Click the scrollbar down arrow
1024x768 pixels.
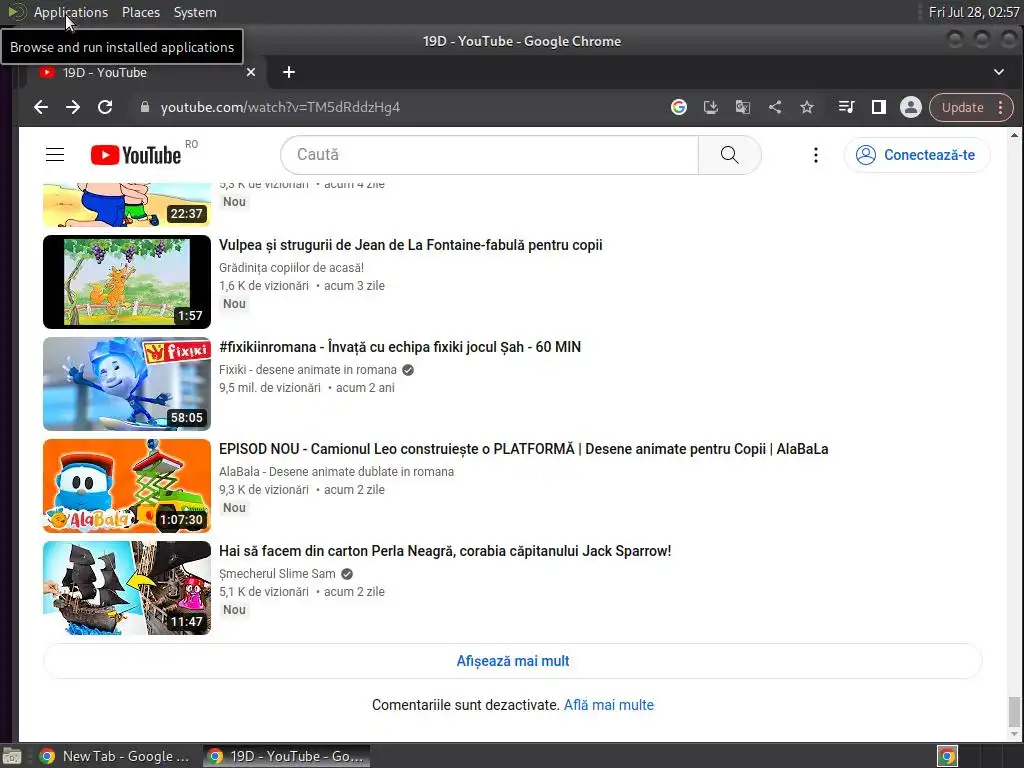tap(1014, 735)
